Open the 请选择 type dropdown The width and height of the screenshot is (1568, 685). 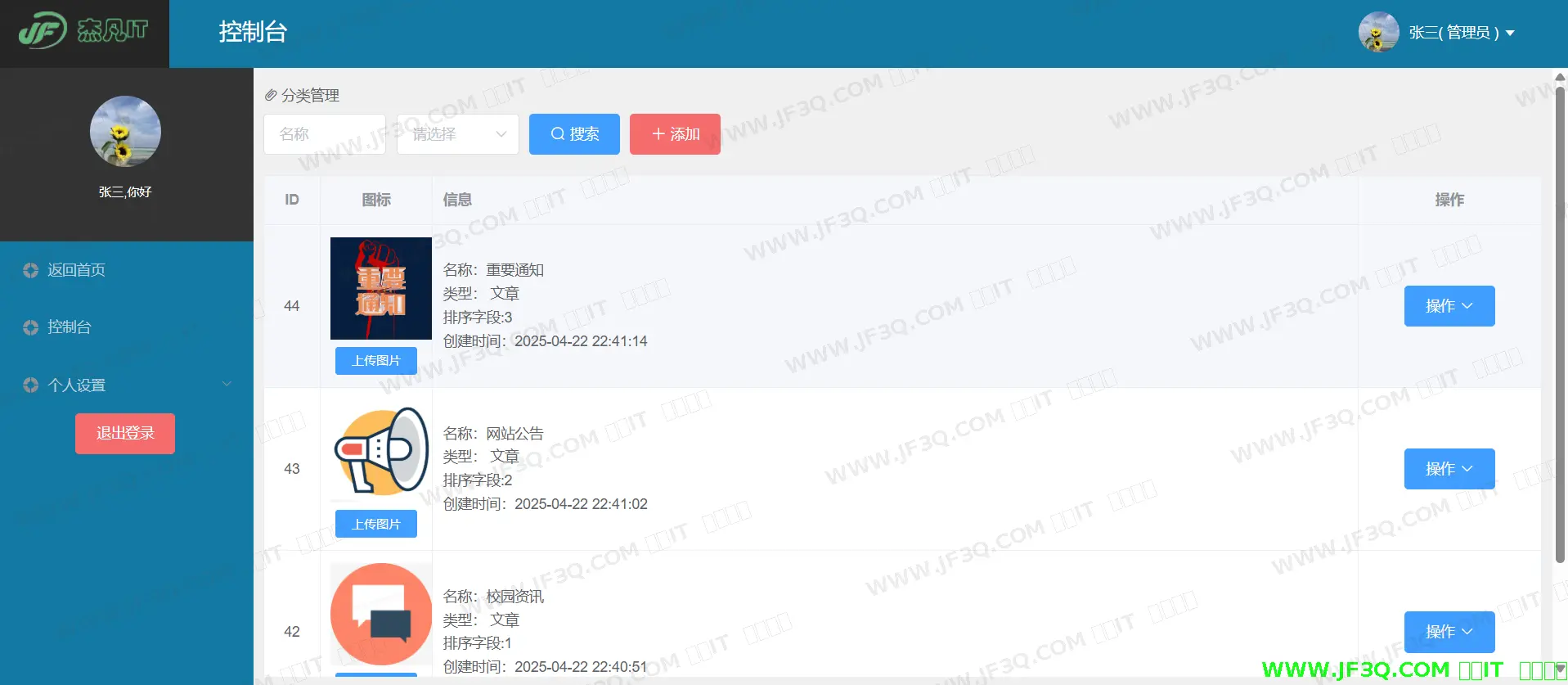click(457, 134)
